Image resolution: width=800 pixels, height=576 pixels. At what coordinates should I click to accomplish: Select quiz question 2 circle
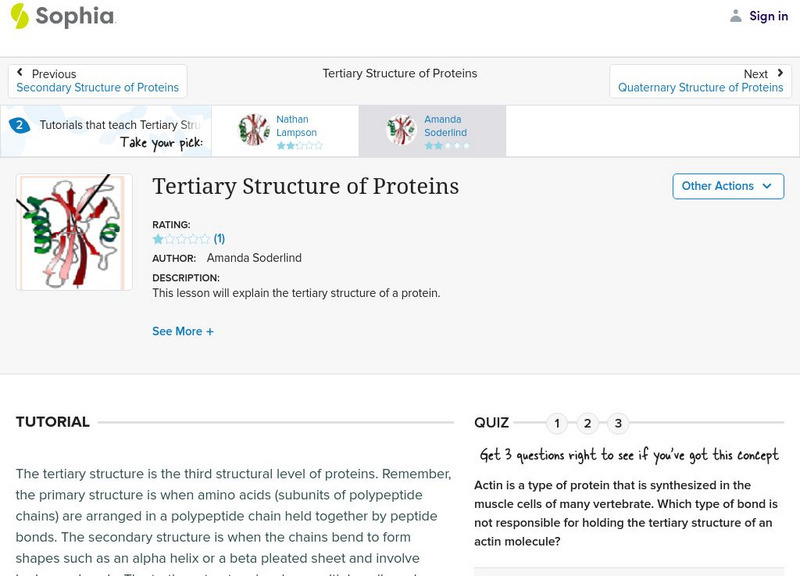[588, 423]
